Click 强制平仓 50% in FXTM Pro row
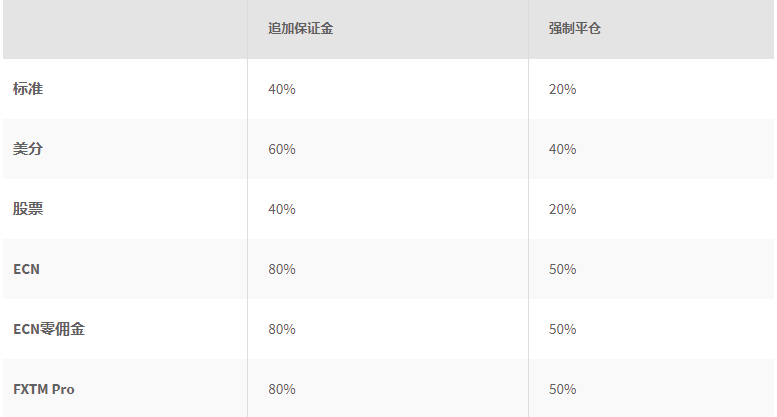Image resolution: width=777 pixels, height=417 pixels. tap(563, 389)
